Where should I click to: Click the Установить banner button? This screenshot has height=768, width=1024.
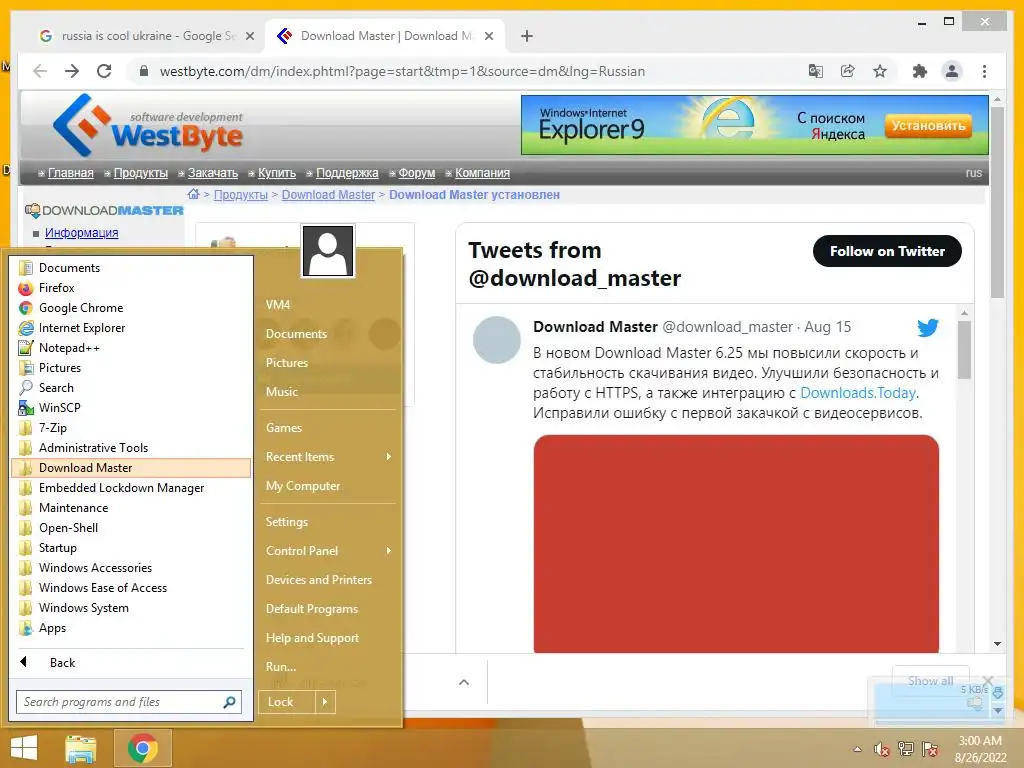click(x=928, y=125)
